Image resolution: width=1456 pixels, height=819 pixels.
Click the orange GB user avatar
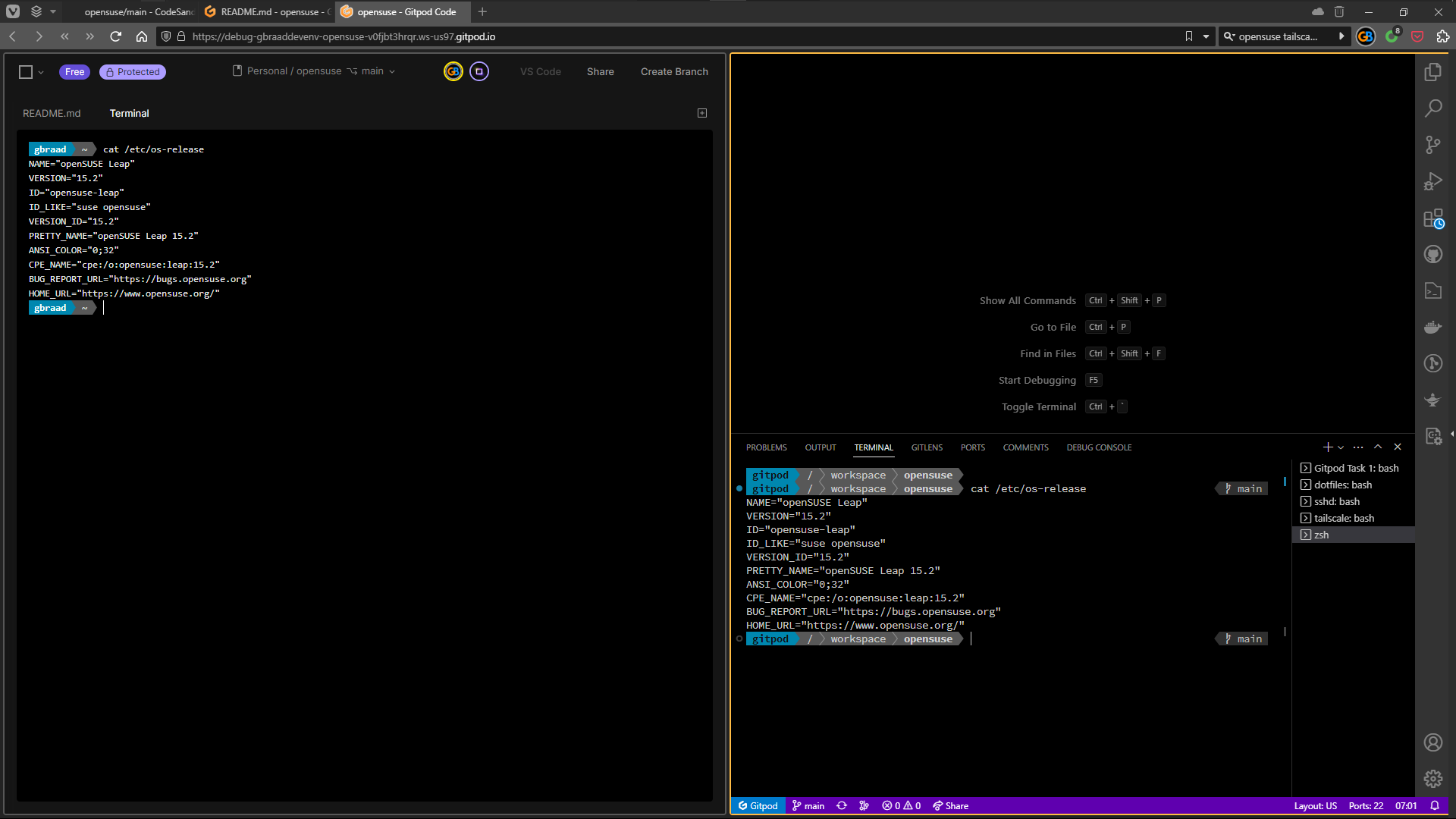(453, 71)
